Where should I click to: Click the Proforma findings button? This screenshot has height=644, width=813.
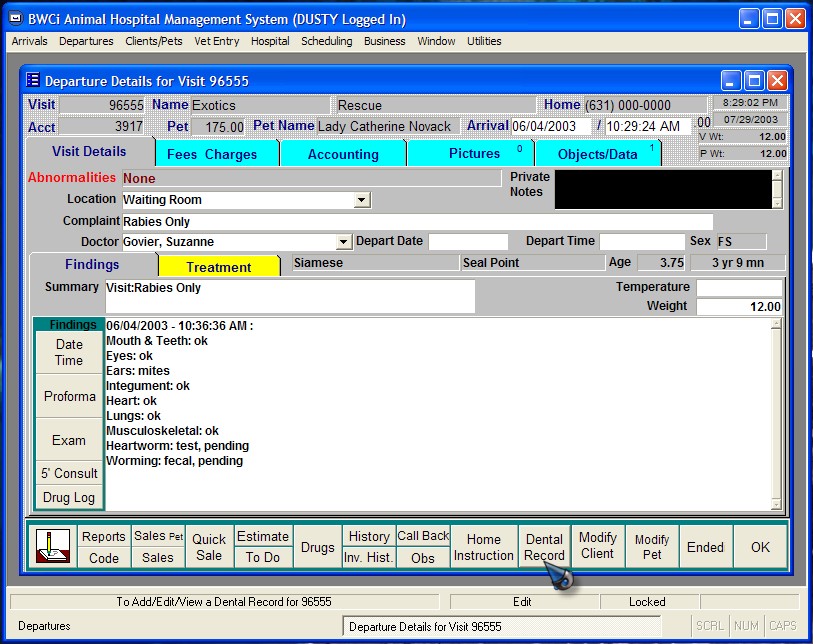[69, 396]
